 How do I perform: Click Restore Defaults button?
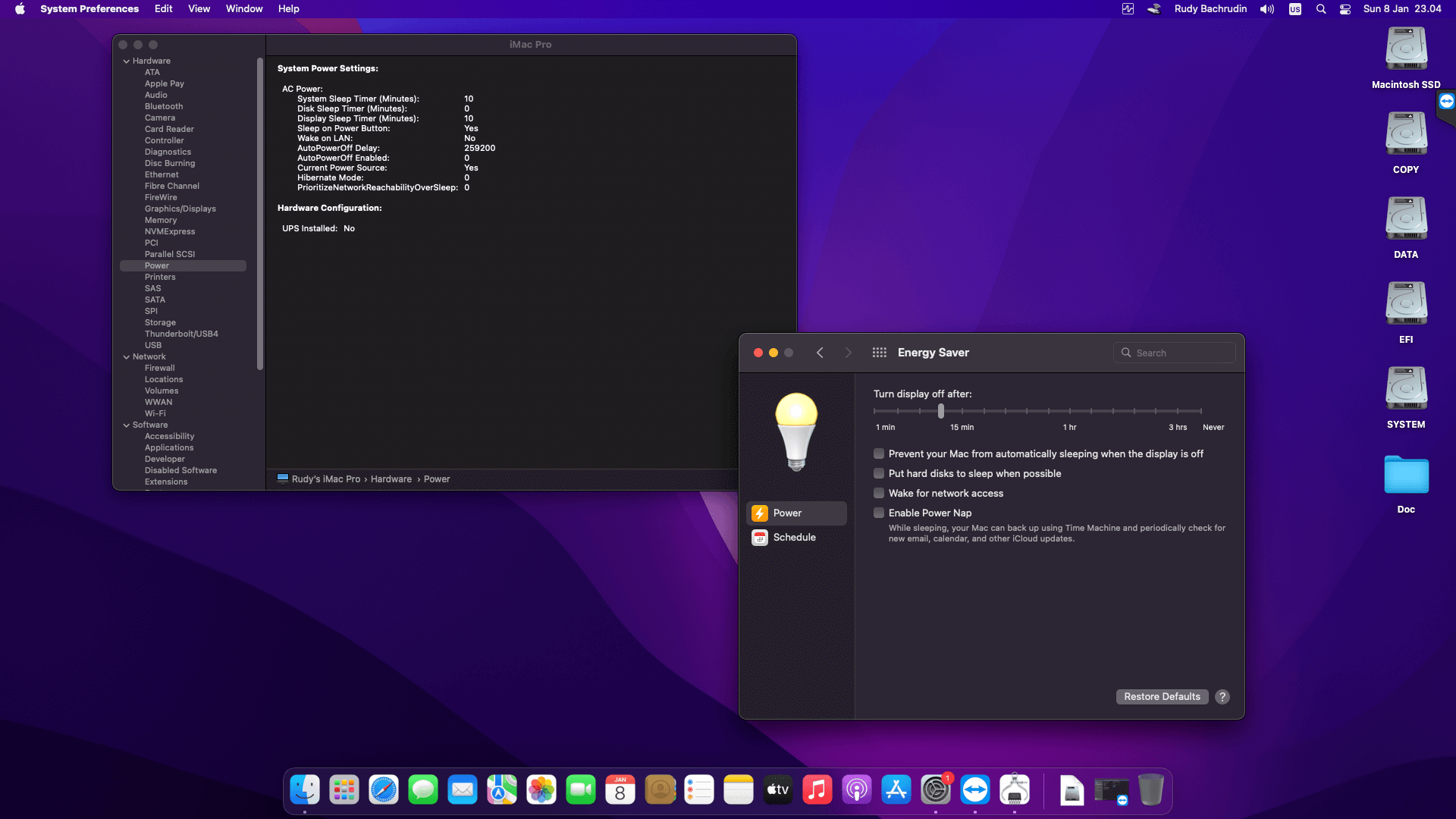(x=1162, y=697)
